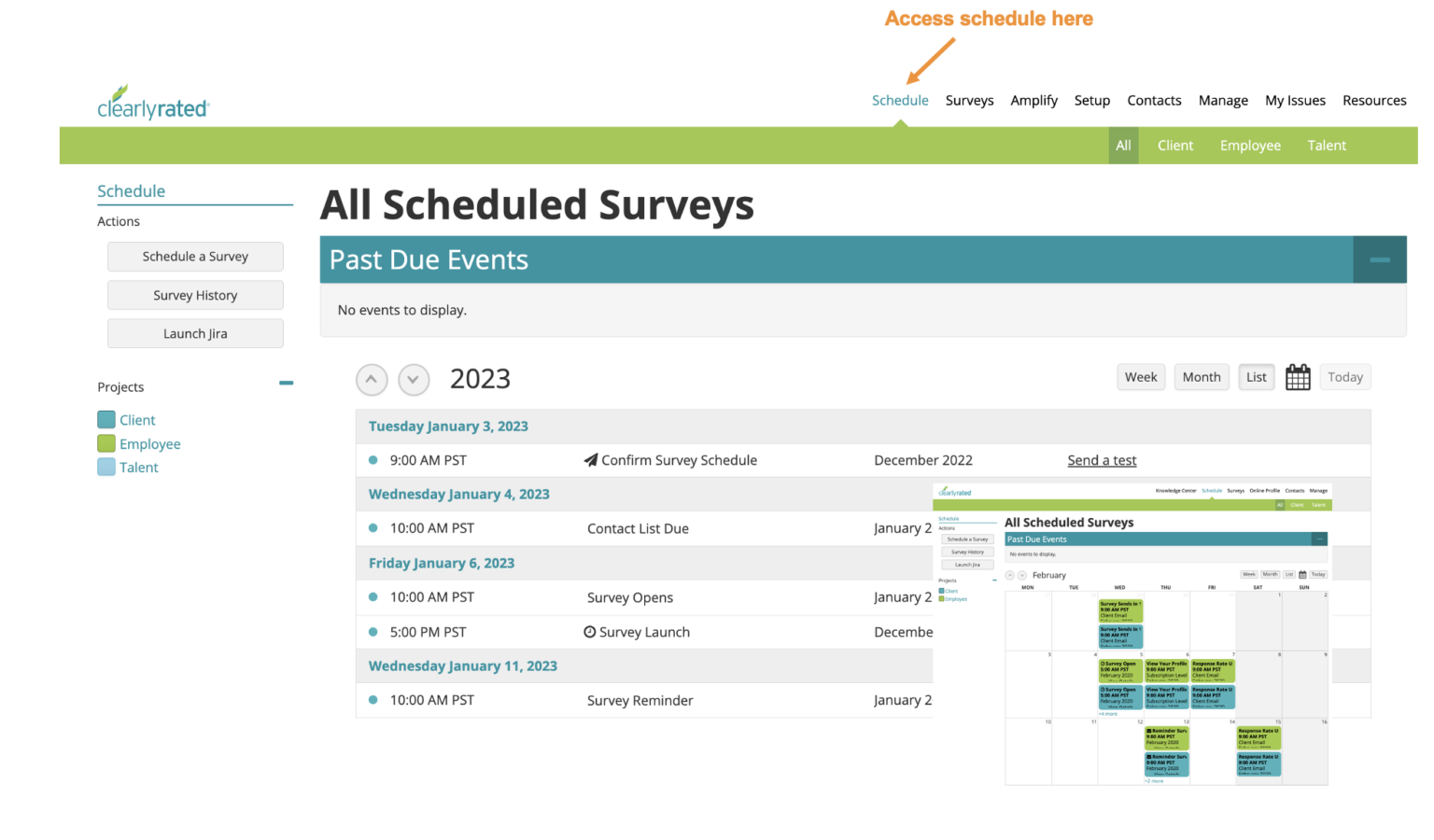
Task: Switch the calendar to Month view
Action: coord(1202,376)
